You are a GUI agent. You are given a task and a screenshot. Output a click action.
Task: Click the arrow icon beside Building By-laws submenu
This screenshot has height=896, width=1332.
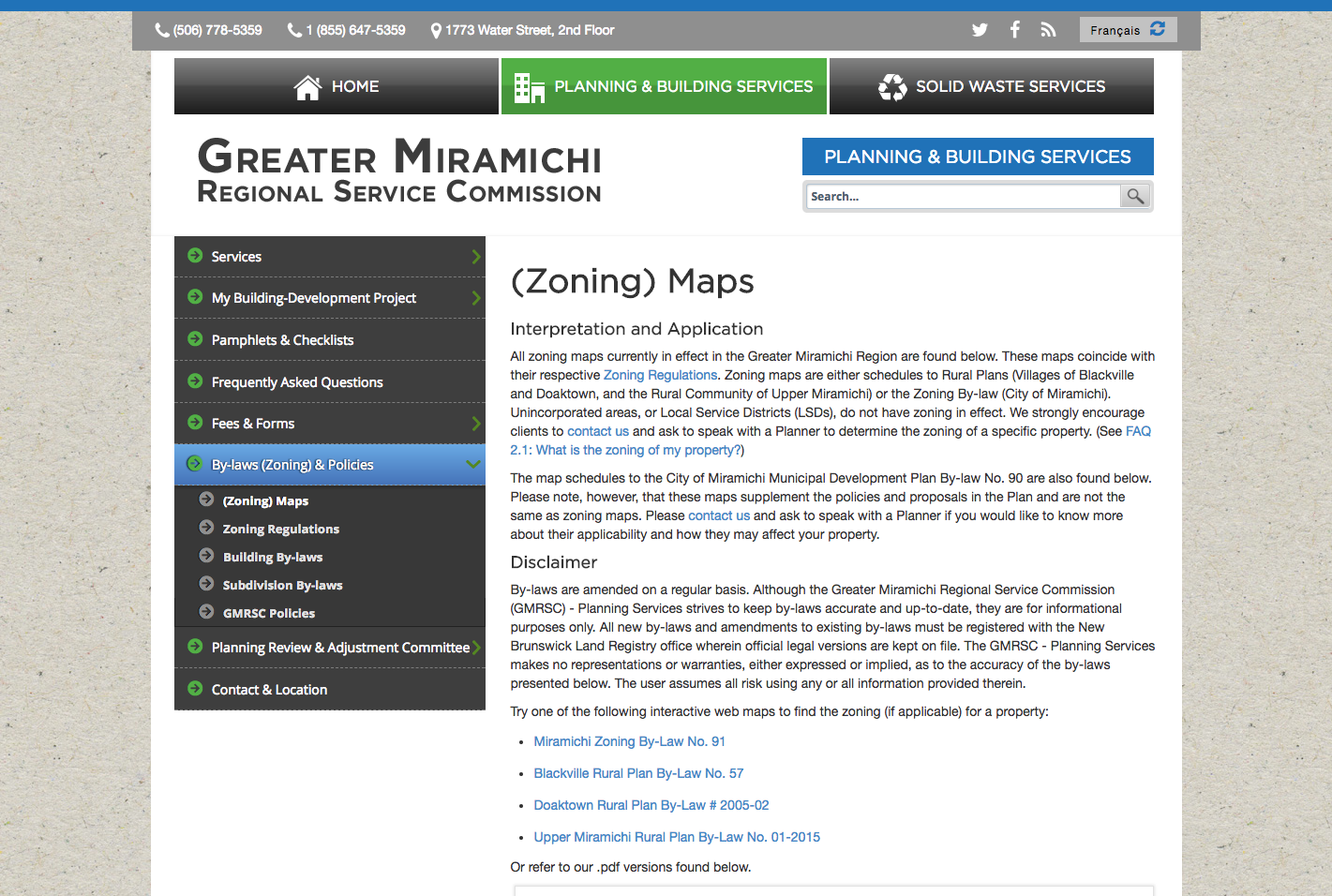pos(206,555)
